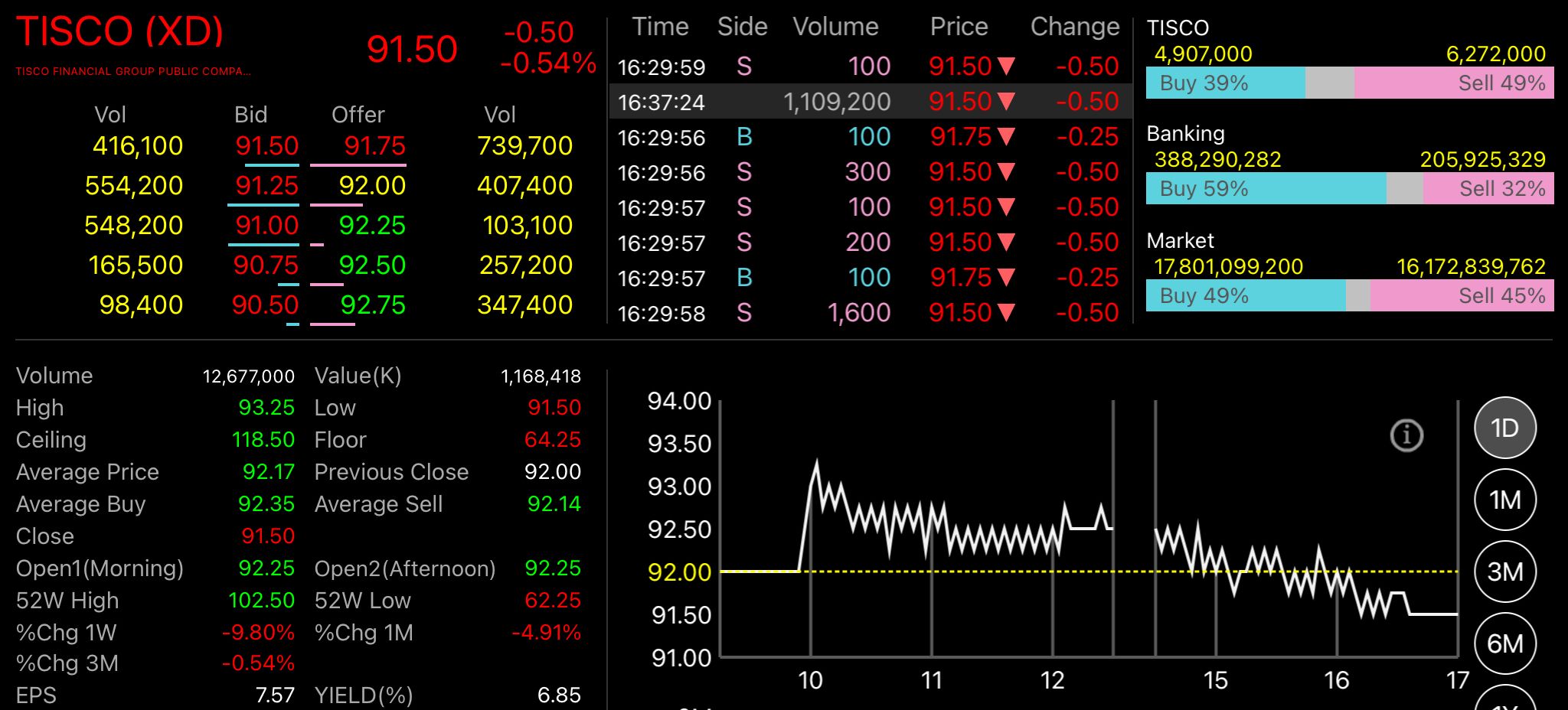Select bid price 91.00
The image size is (1568, 710).
pyautogui.click(x=267, y=225)
